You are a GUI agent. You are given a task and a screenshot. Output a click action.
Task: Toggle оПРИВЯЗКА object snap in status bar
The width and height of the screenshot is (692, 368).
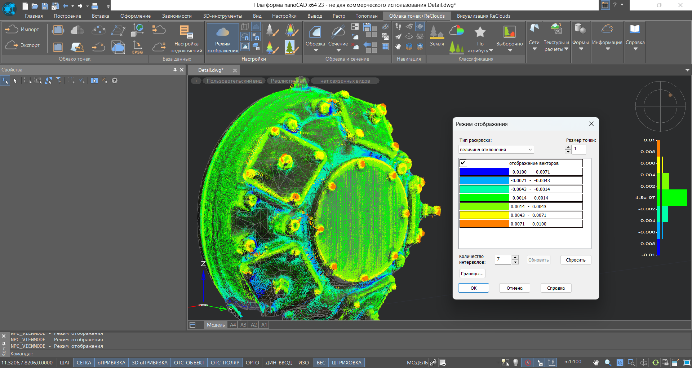click(x=112, y=363)
